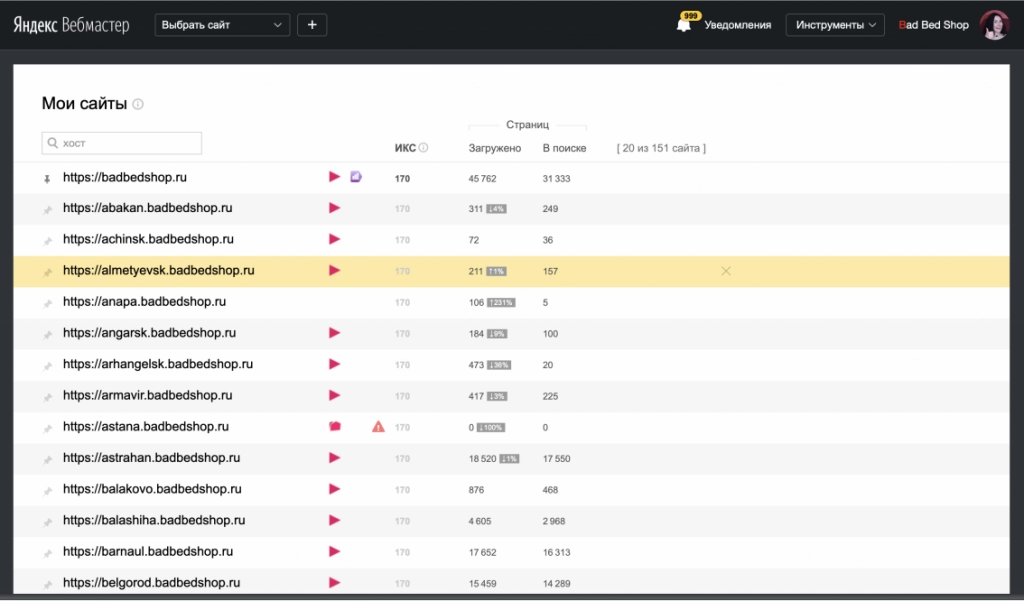Click the warning triangle for astana.badbedshop.ru
Image resolution: width=1024 pixels, height=601 pixels.
[378, 427]
